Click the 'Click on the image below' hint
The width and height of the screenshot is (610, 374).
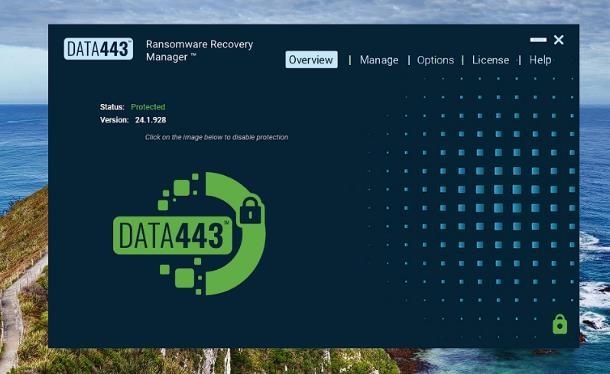point(216,137)
